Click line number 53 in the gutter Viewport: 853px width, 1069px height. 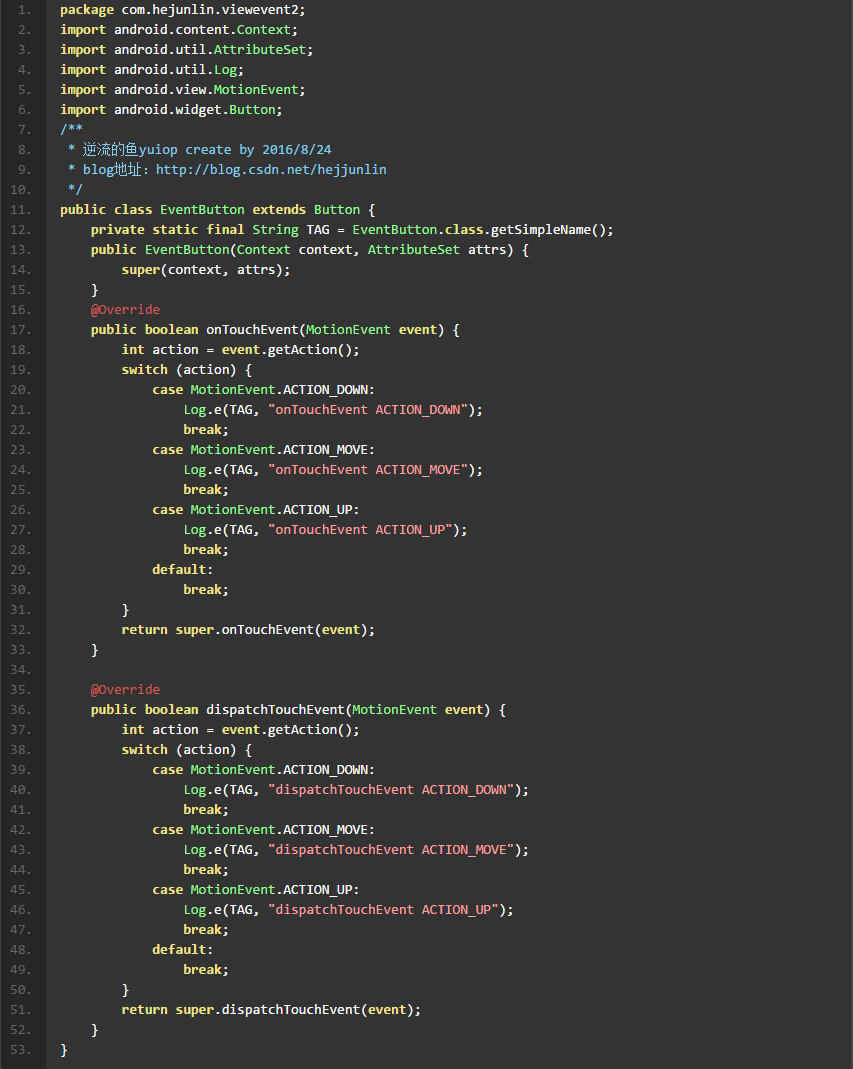(21, 1050)
